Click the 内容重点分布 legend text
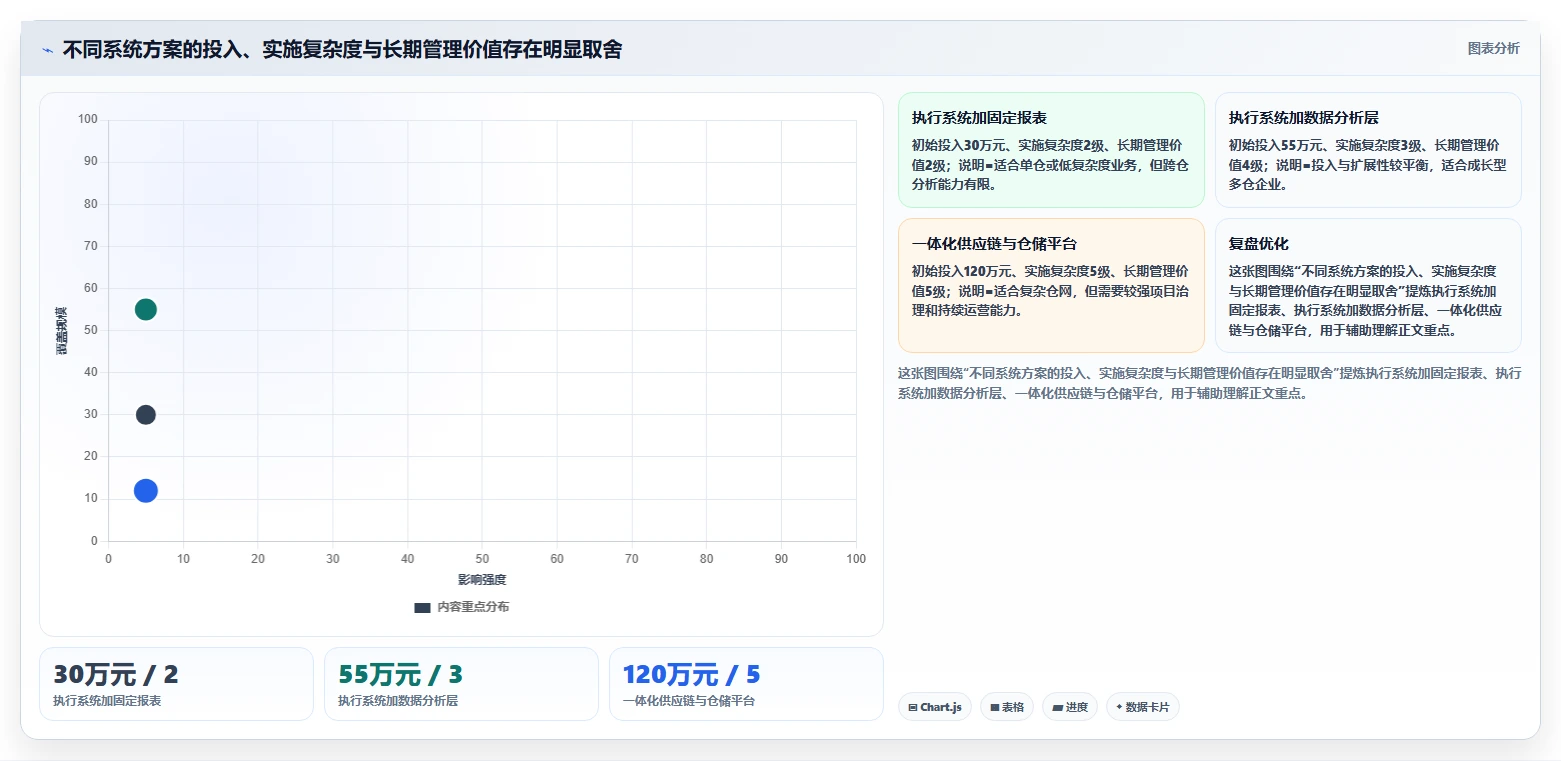Screen dimensions: 1561x761 click(x=473, y=607)
